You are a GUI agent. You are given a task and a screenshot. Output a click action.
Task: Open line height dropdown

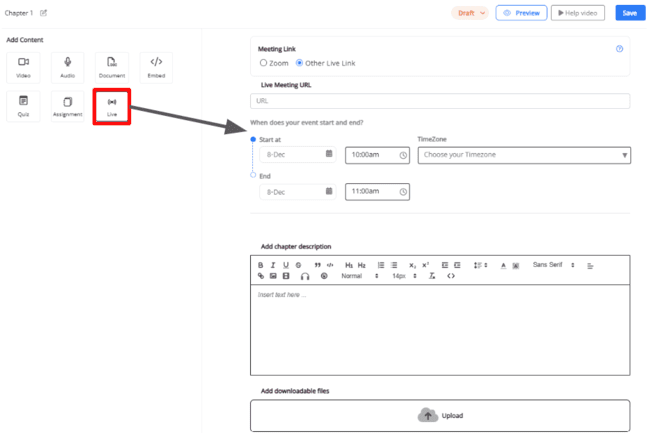[480, 265]
